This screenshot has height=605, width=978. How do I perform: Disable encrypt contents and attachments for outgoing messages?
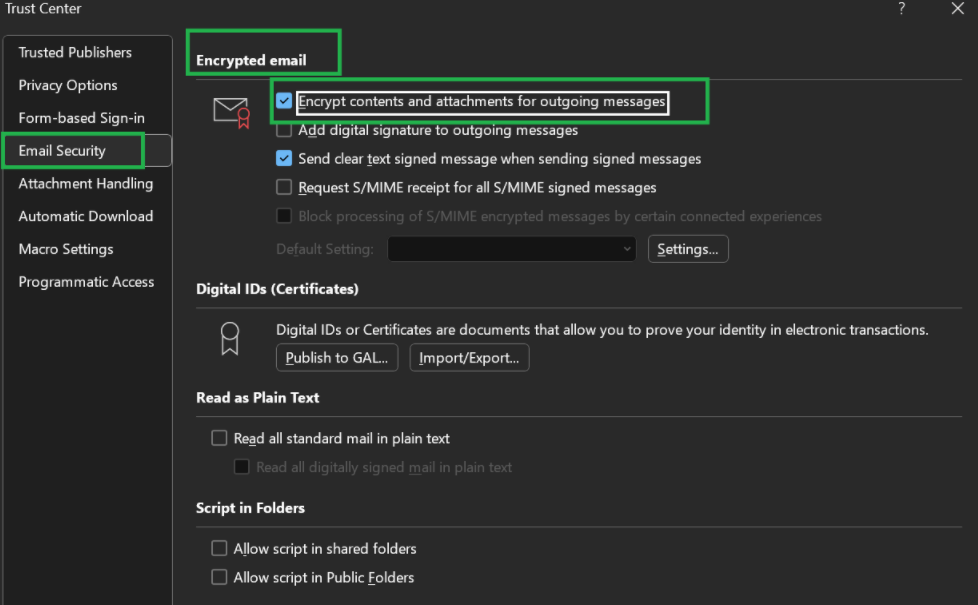point(284,101)
